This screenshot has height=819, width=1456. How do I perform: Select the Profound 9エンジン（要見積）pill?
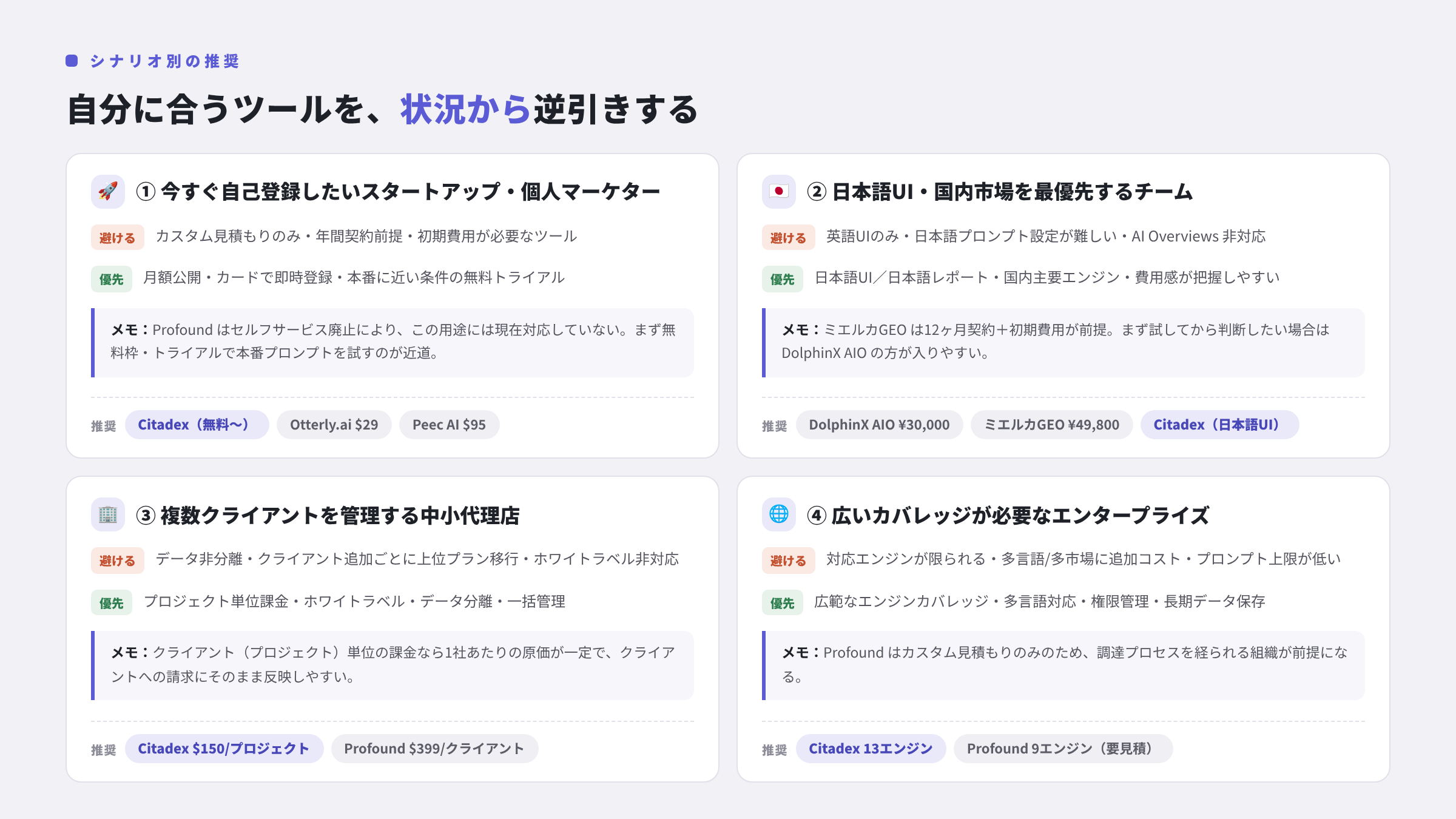pos(1063,749)
